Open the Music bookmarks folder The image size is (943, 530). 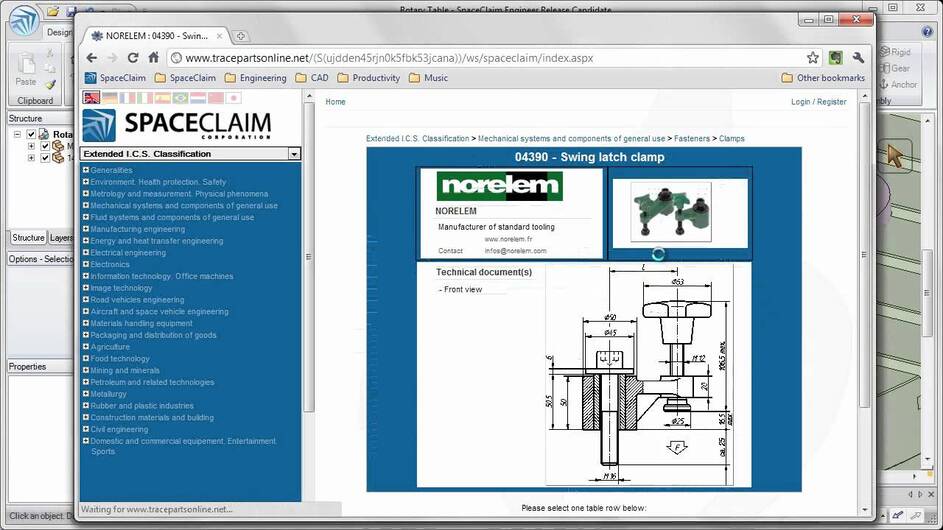point(428,78)
